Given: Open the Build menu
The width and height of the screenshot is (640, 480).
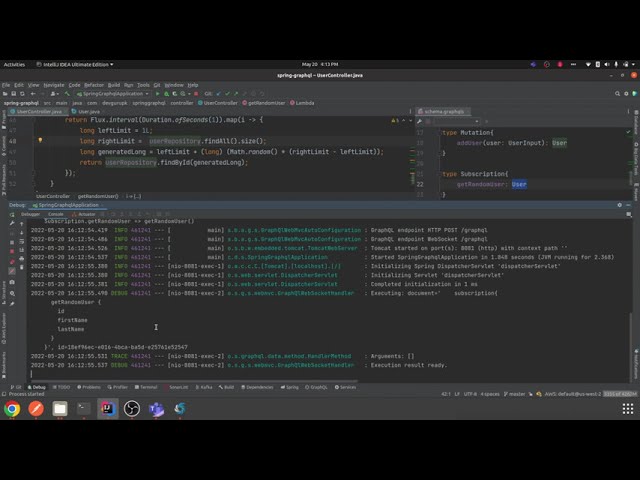Looking at the screenshot, I should 114,85.
